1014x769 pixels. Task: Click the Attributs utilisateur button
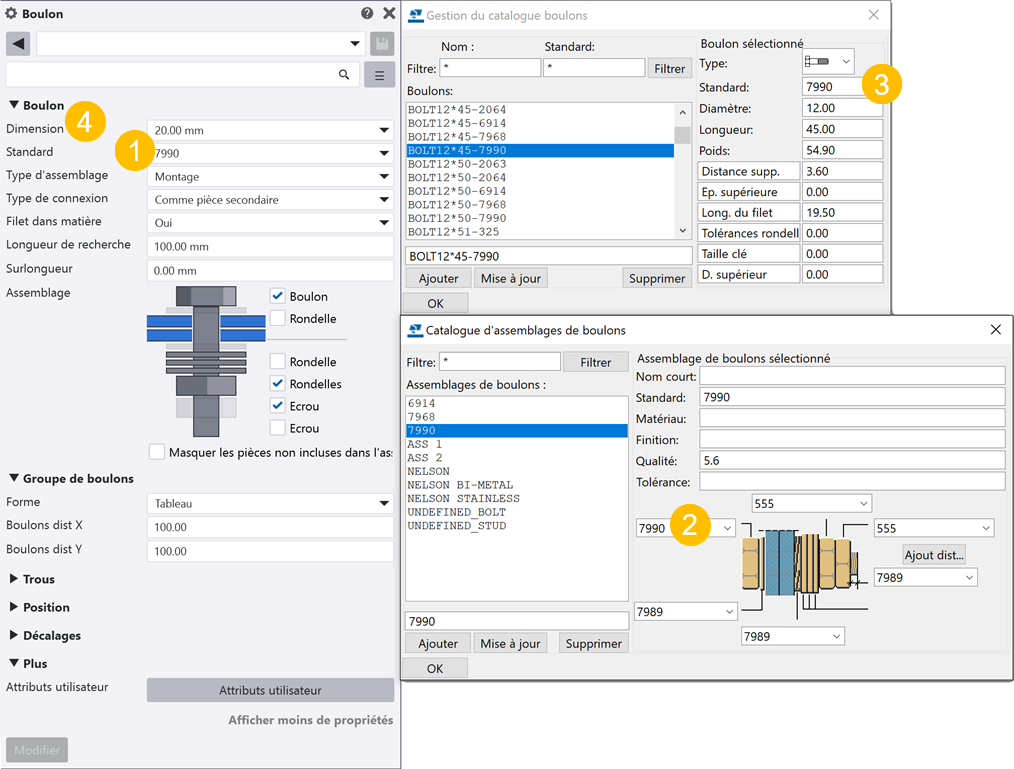pos(270,690)
